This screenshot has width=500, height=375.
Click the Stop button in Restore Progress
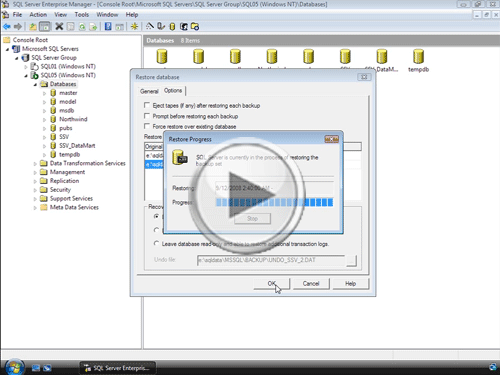(x=252, y=218)
